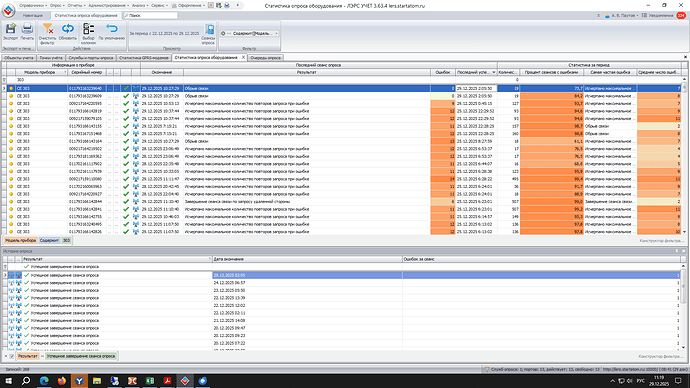Close the Статистика опроса оборудования tab
Screen dimensions: 690x388
click(243, 57)
